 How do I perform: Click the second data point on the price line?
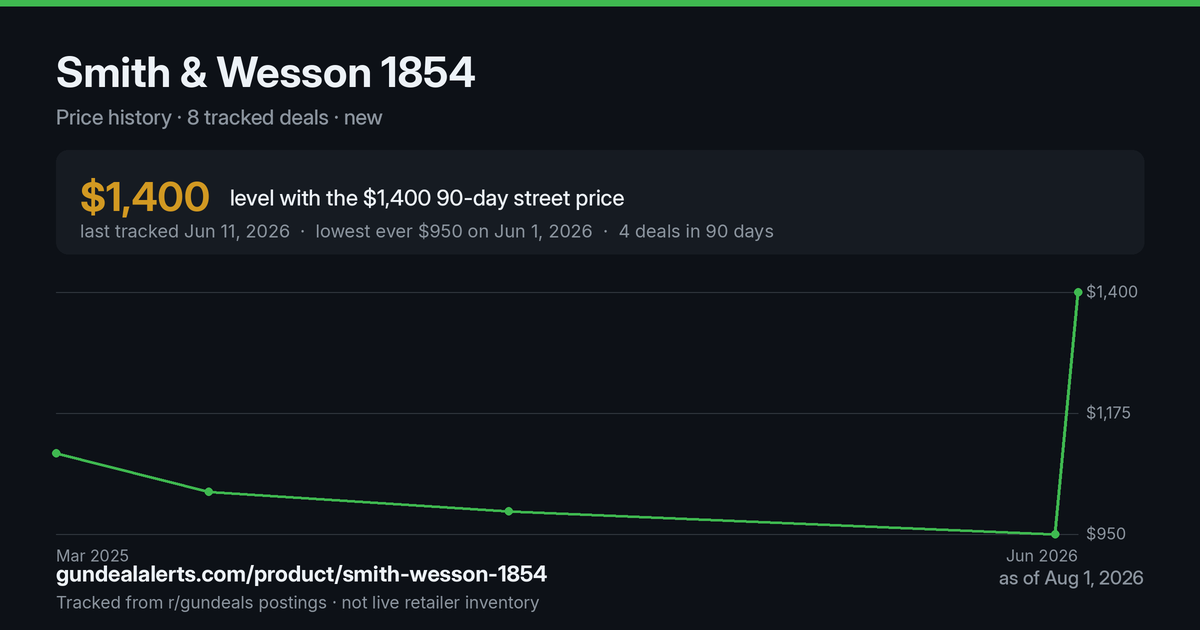[209, 492]
